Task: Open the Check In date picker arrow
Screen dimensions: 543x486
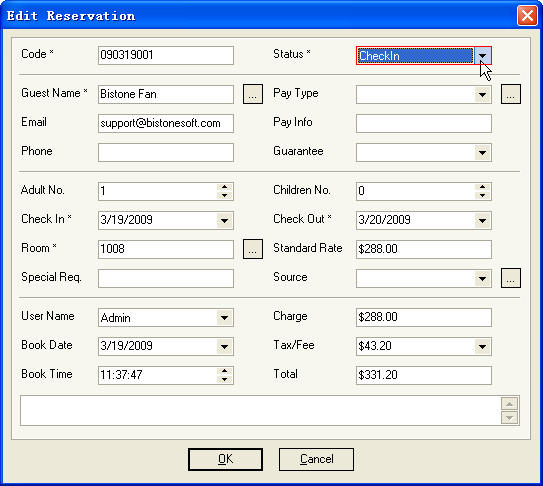Action: coord(224,220)
